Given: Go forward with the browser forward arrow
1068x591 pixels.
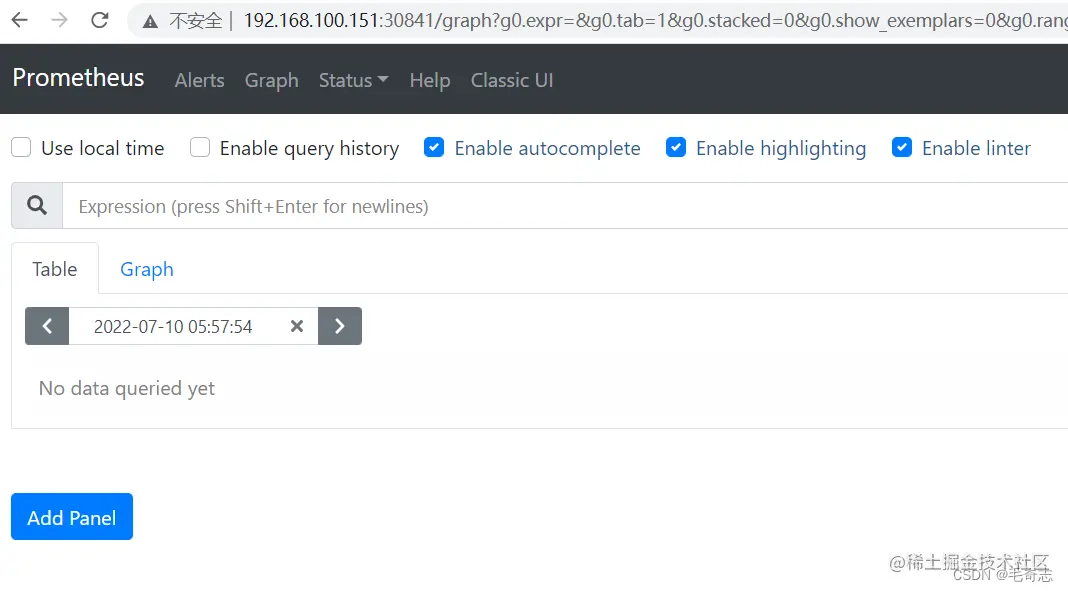Looking at the screenshot, I should point(59,20).
